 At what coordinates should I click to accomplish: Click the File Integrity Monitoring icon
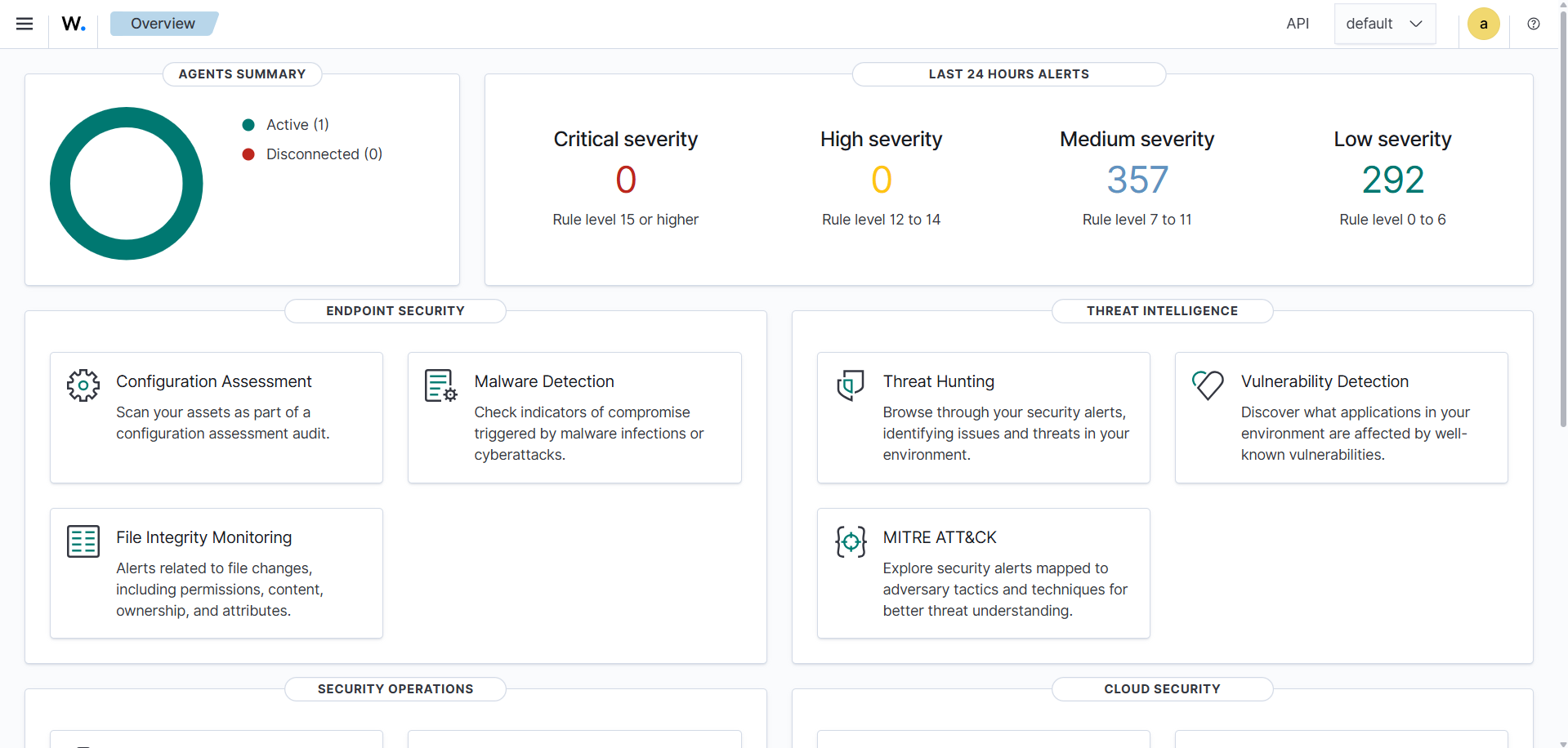pyautogui.click(x=83, y=541)
